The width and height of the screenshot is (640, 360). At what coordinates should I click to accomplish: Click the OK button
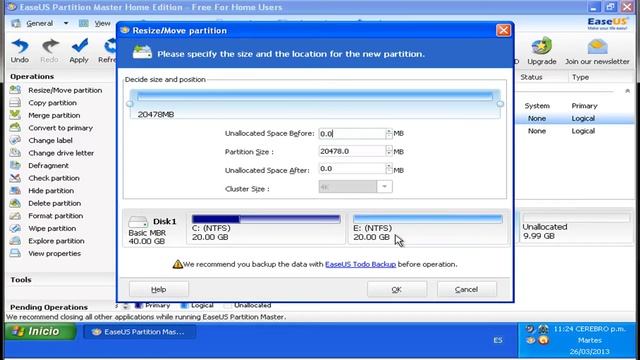(397, 289)
